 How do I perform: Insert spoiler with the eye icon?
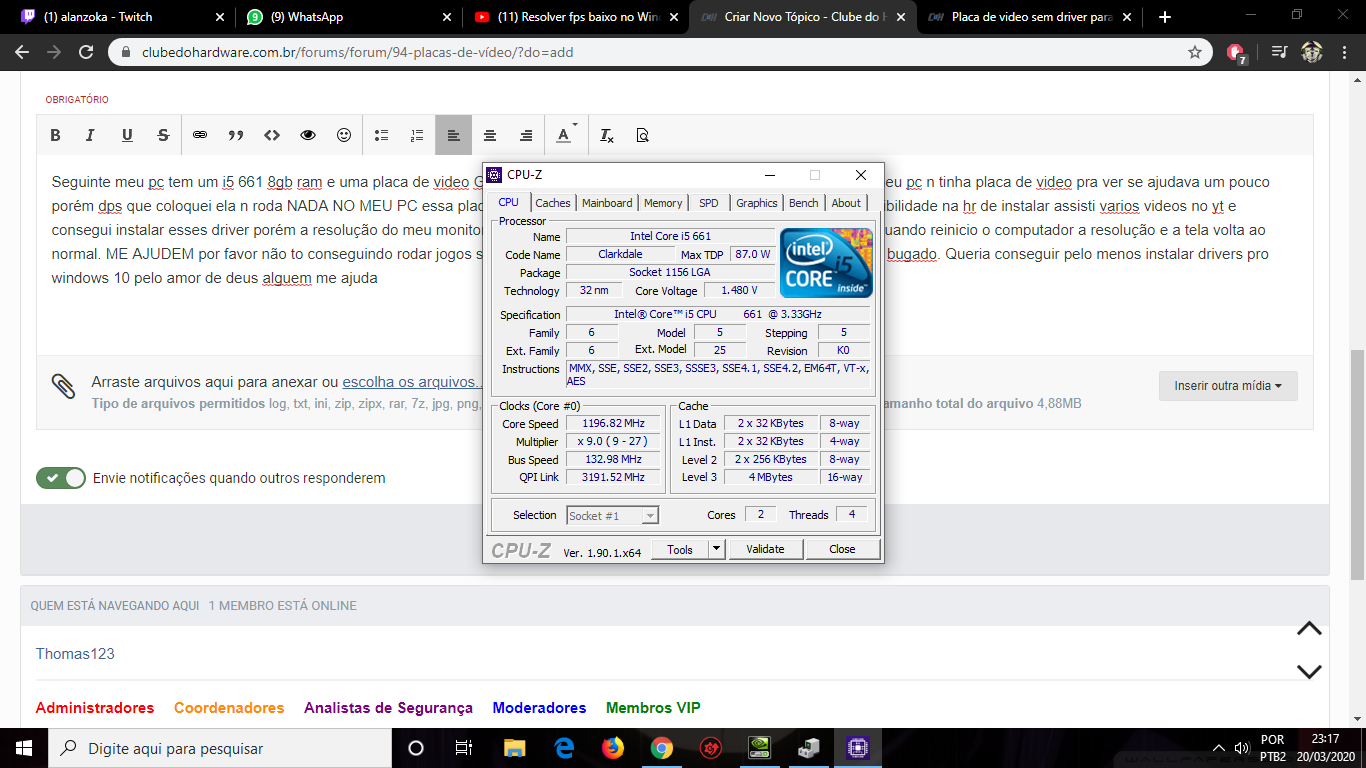coord(308,135)
